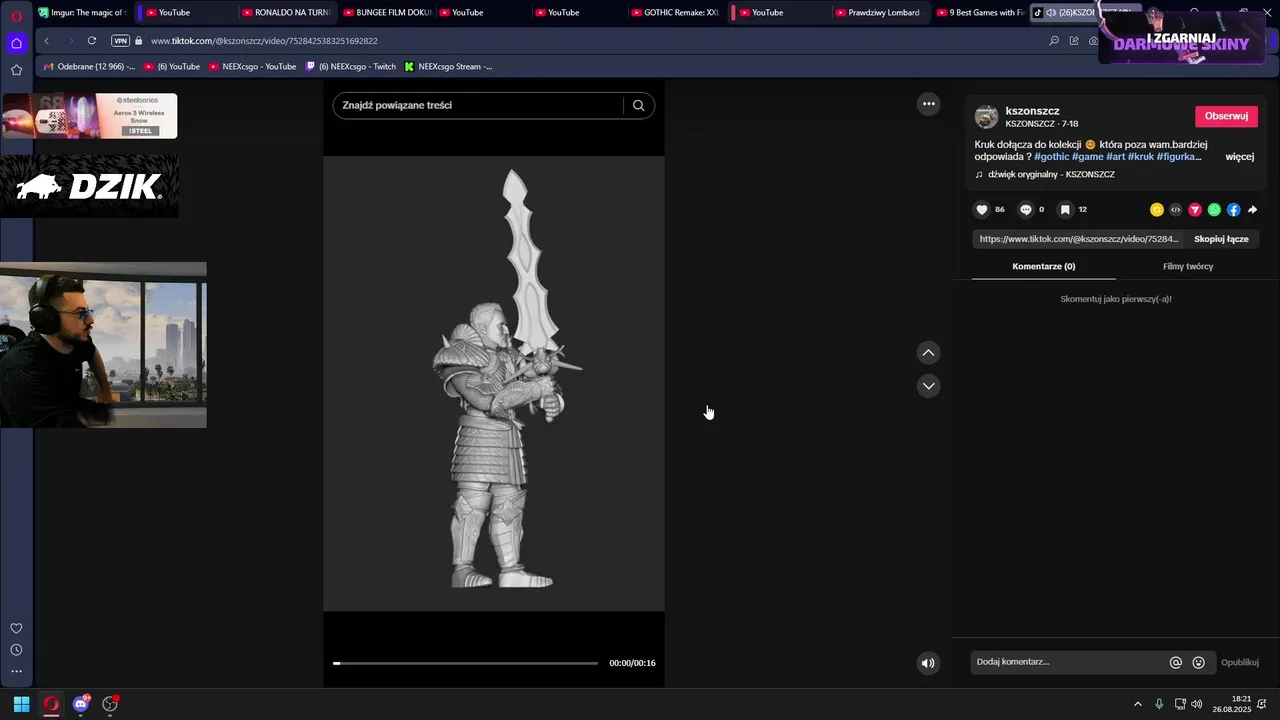The height and width of the screenshot is (720, 1280).
Task: Click the Dodaj komentarz input field
Action: click(1066, 662)
